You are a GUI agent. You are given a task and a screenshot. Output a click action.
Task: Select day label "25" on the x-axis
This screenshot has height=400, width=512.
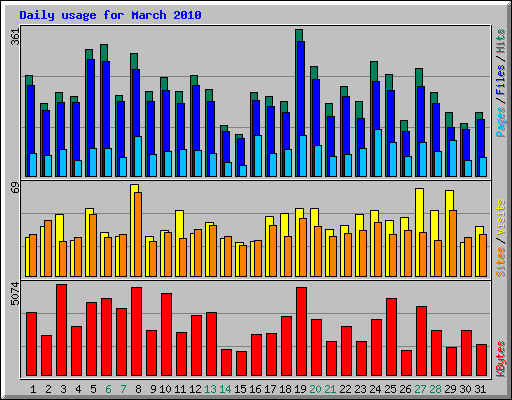[390, 389]
